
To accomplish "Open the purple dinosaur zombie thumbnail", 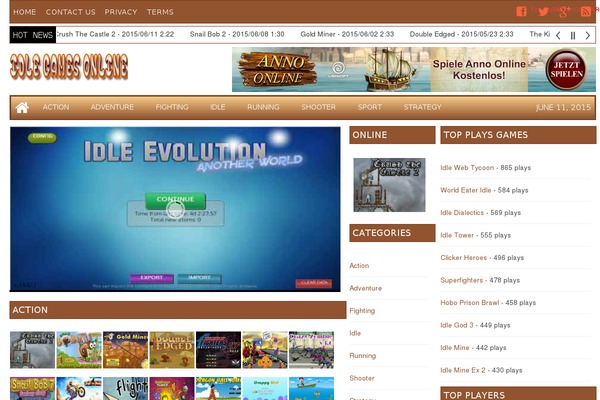I will click(311, 350).
